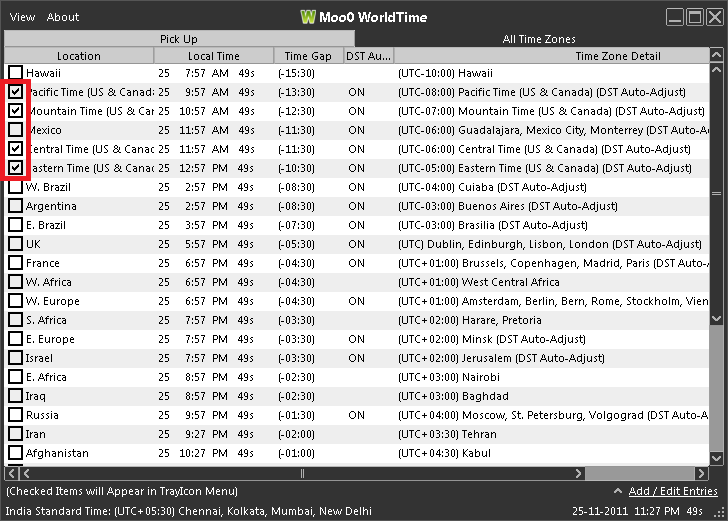Open the About menu

pos(63,17)
